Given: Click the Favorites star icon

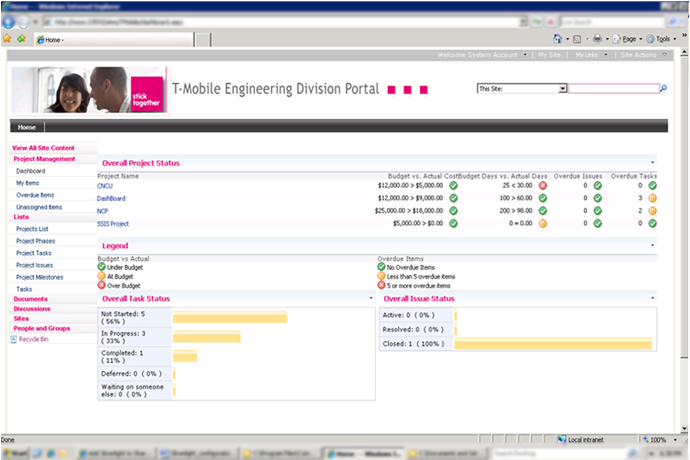Looking at the screenshot, I should click(x=7, y=39).
